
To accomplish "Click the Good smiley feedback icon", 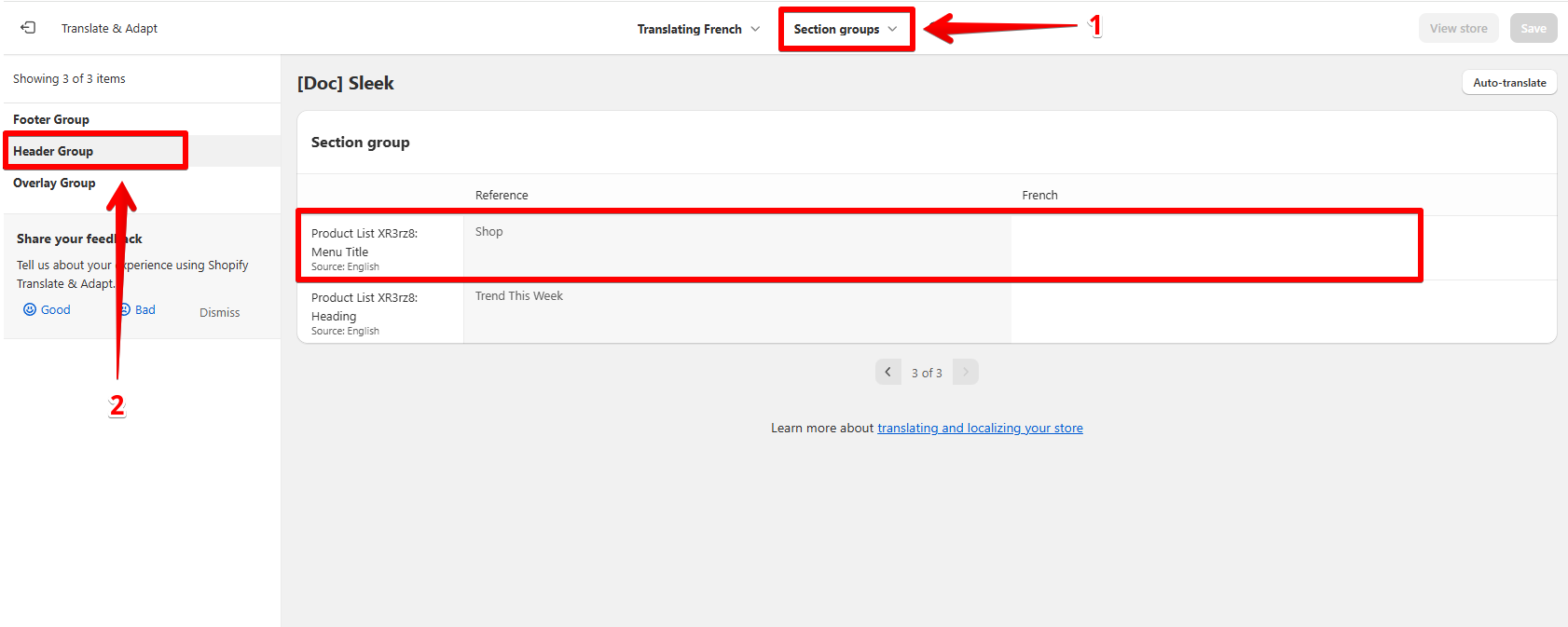I will click(x=30, y=310).
